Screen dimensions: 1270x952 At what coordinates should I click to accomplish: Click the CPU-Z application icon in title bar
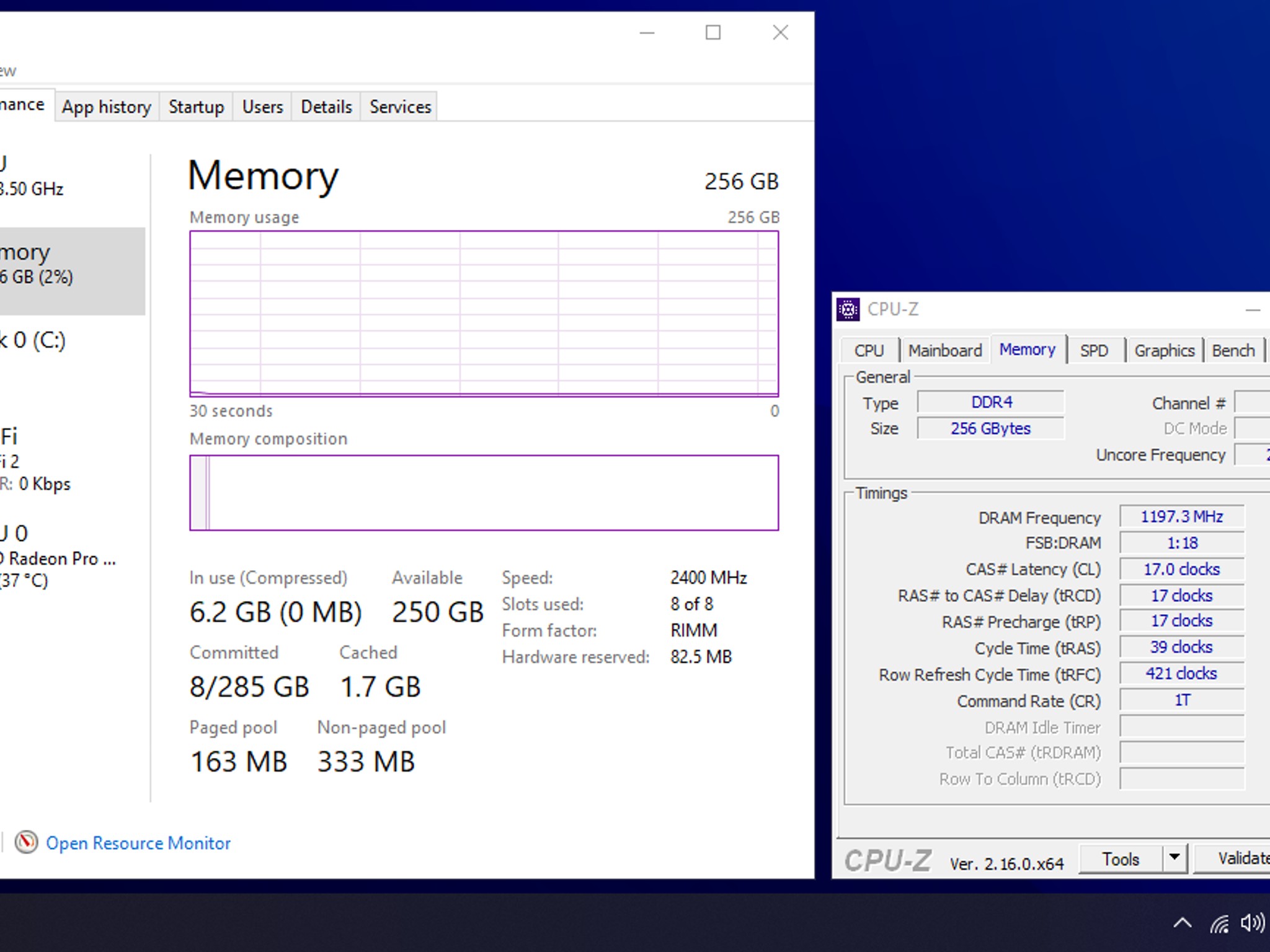click(x=848, y=309)
